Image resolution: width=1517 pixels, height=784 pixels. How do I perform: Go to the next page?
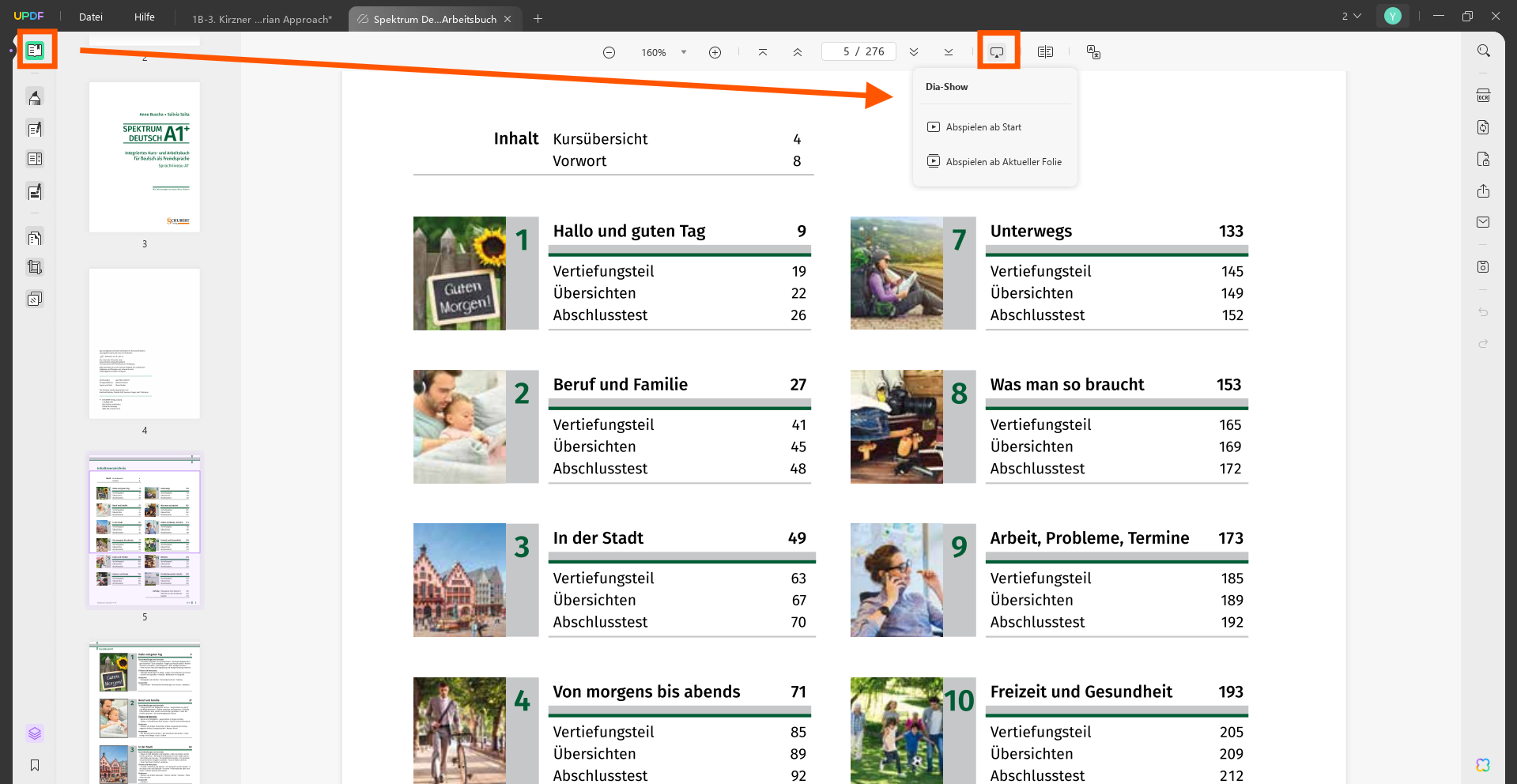coord(914,52)
